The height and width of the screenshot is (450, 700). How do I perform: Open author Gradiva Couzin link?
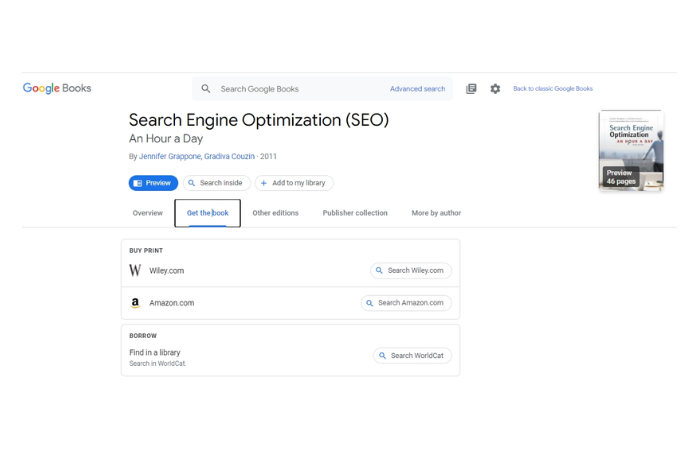[x=229, y=156]
